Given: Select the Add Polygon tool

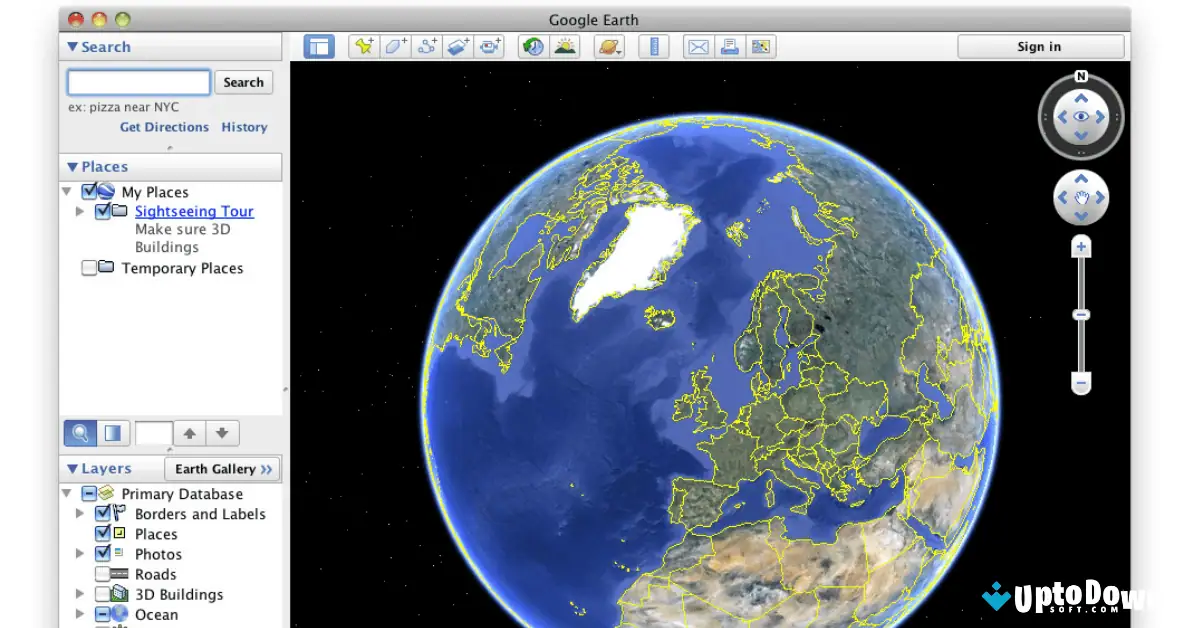Looking at the screenshot, I should click(395, 46).
